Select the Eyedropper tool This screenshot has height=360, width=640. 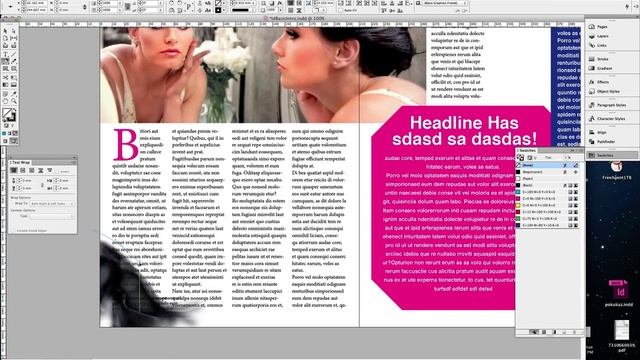click(x=13, y=93)
